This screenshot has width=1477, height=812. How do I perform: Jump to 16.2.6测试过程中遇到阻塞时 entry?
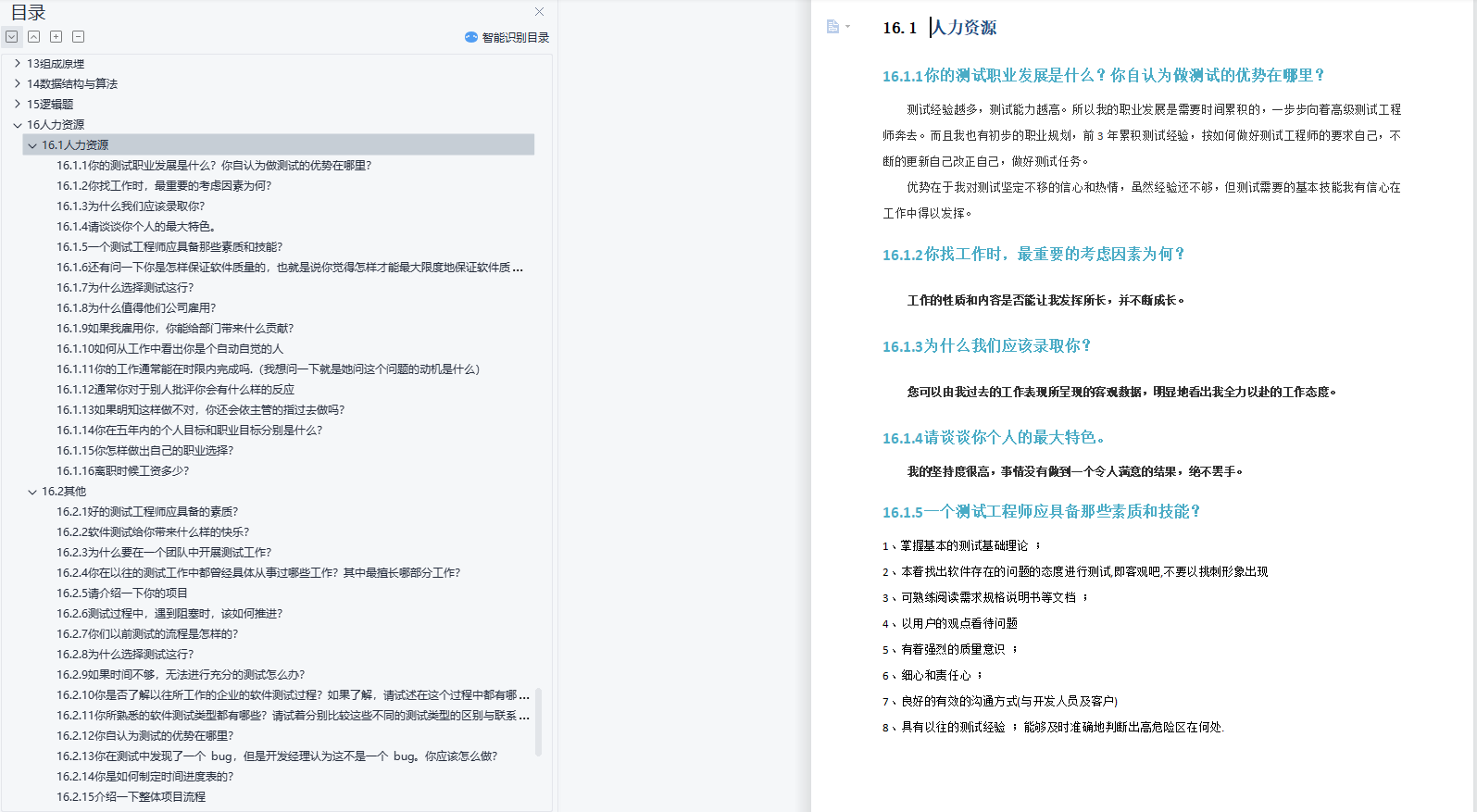169,614
